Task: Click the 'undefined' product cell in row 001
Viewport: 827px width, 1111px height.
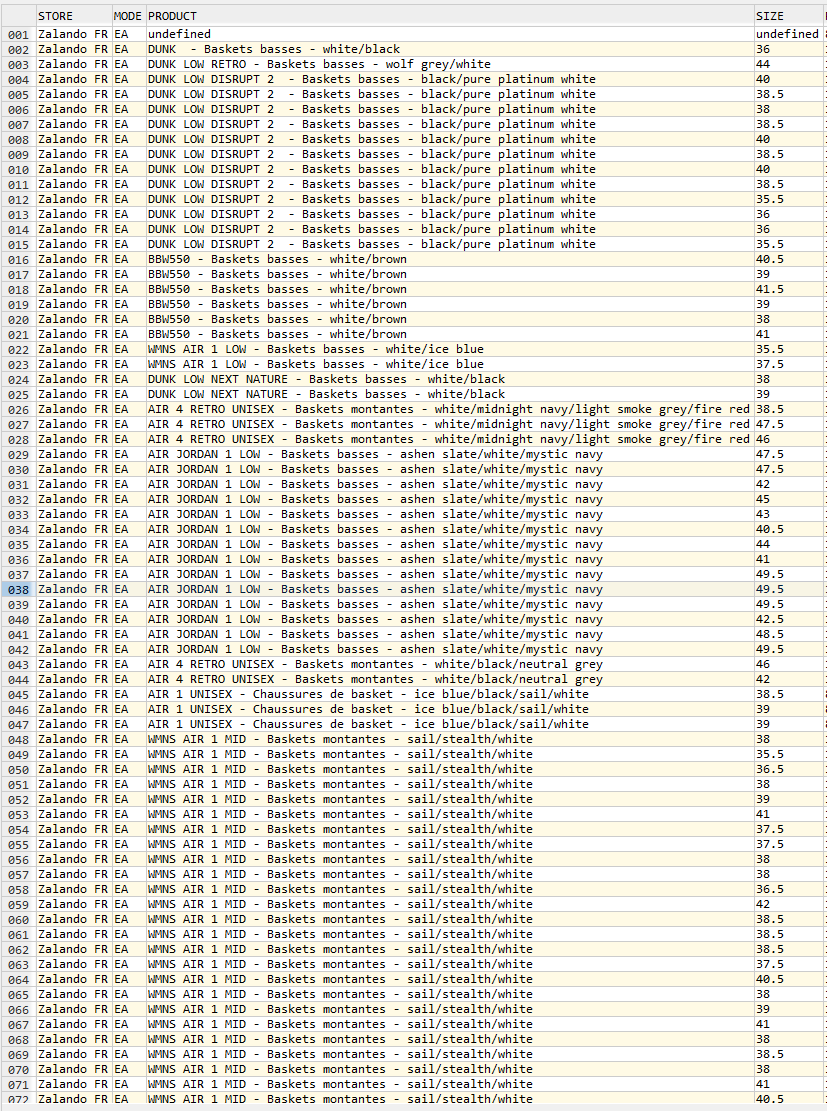Action: (x=449, y=34)
